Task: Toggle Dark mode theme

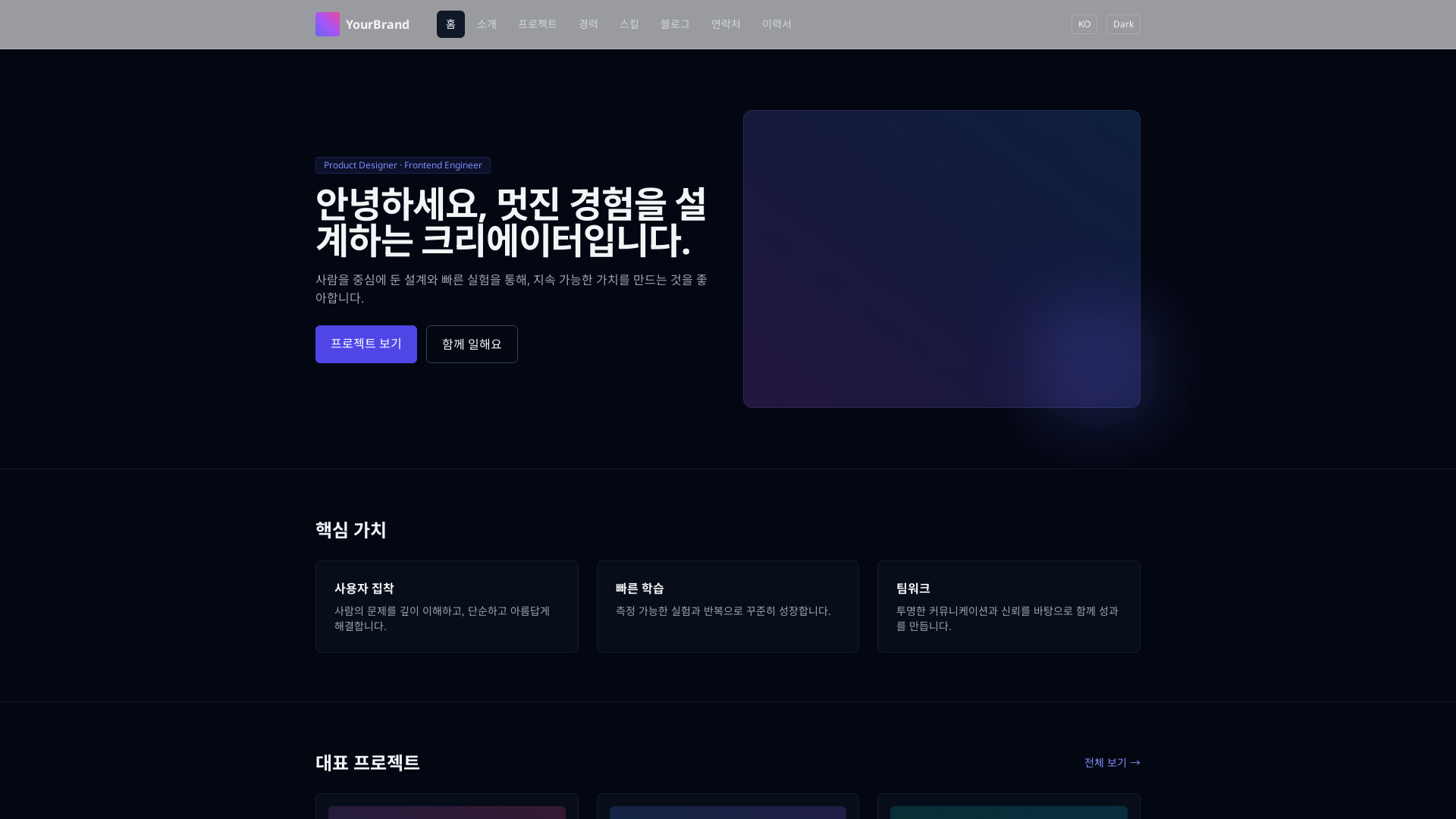Action: click(1123, 24)
